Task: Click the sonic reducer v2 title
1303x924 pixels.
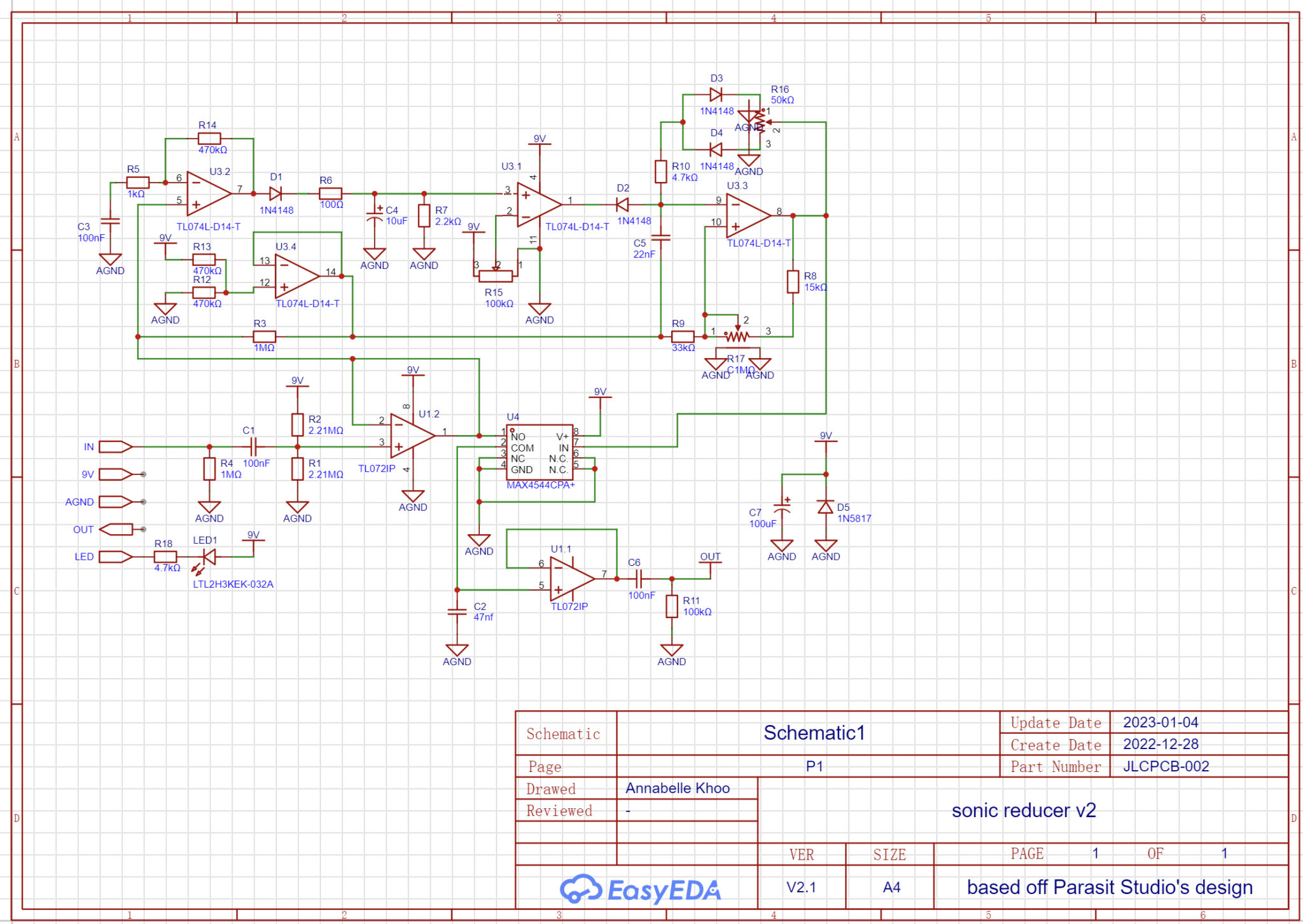Action: (x=1023, y=811)
